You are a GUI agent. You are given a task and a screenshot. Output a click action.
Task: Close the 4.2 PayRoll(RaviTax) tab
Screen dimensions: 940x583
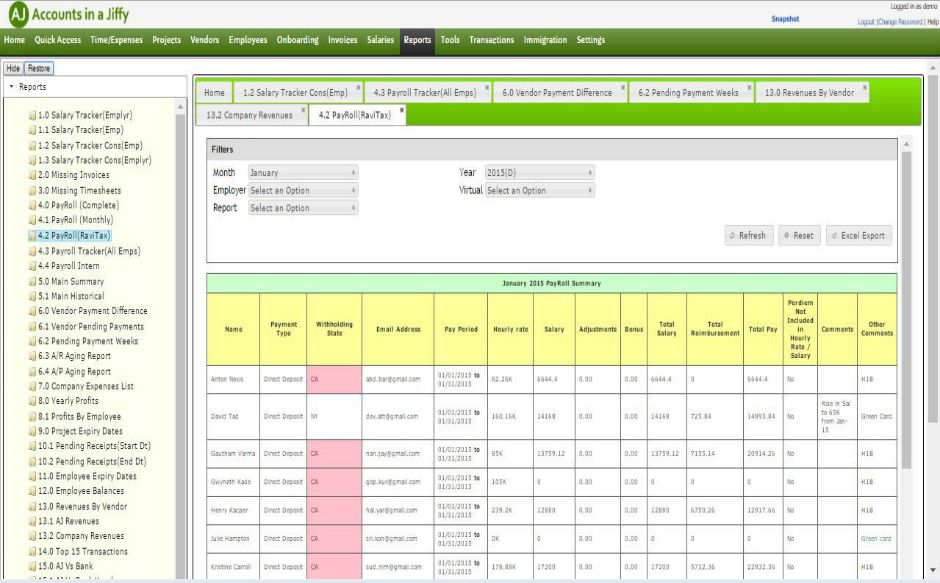point(402,110)
